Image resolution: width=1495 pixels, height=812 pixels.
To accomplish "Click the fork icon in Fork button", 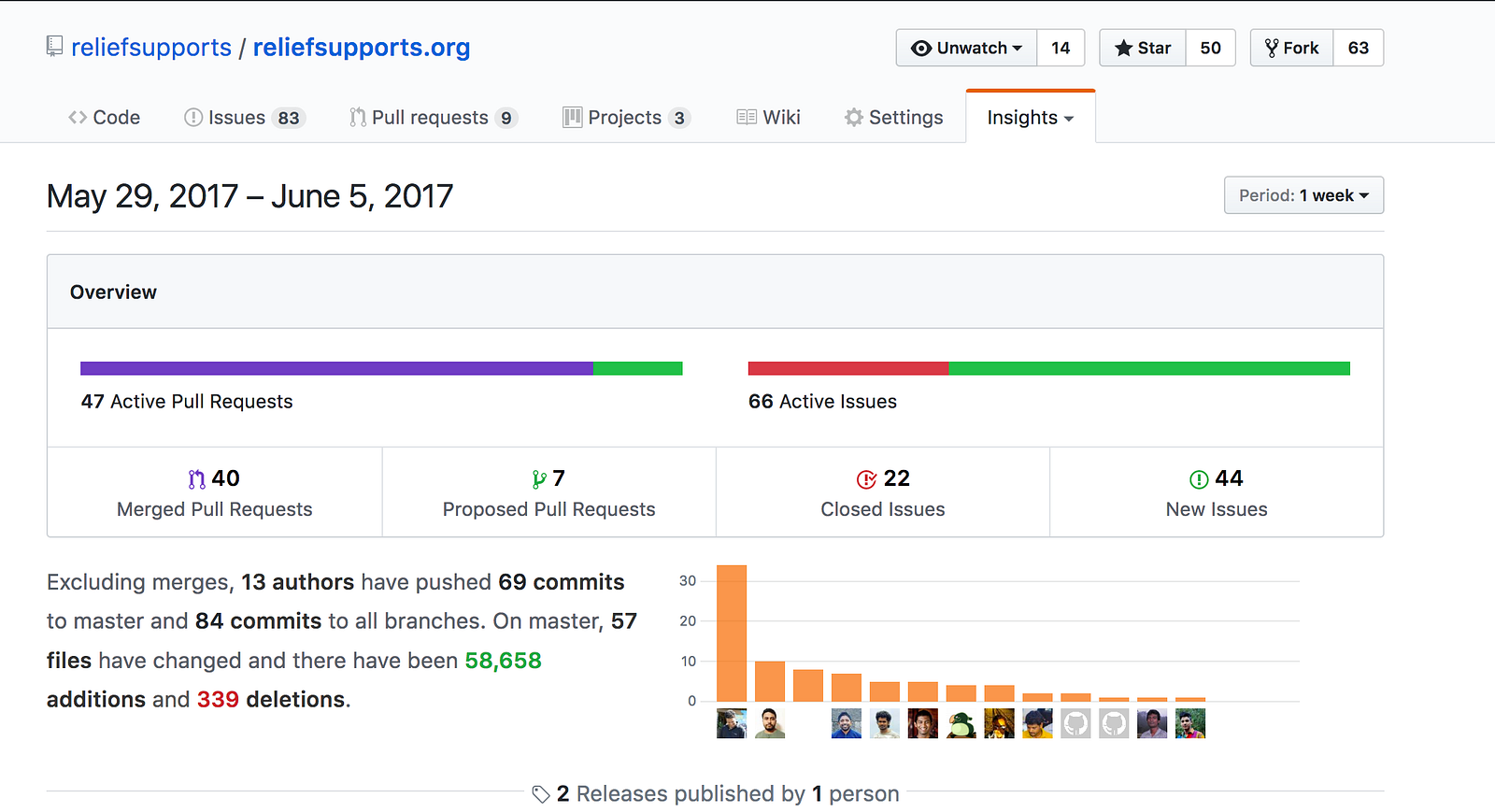I will (x=1272, y=48).
